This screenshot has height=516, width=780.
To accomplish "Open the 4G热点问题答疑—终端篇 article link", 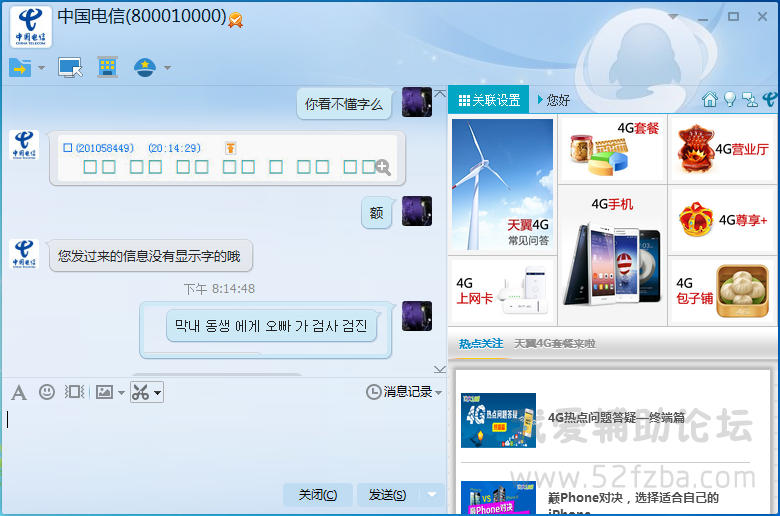I will pos(616,417).
